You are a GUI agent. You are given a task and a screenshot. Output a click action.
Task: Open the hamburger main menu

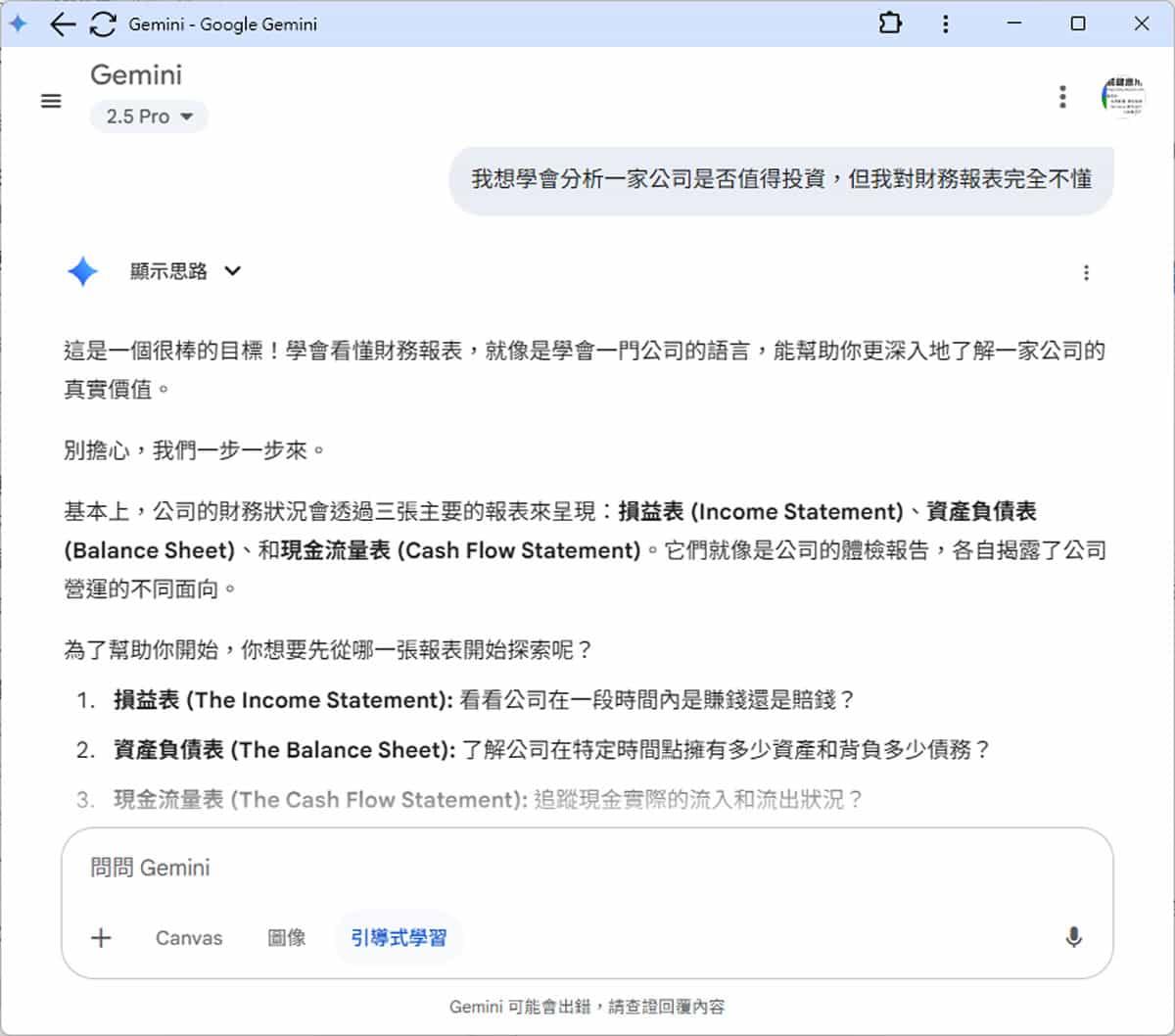coord(51,101)
